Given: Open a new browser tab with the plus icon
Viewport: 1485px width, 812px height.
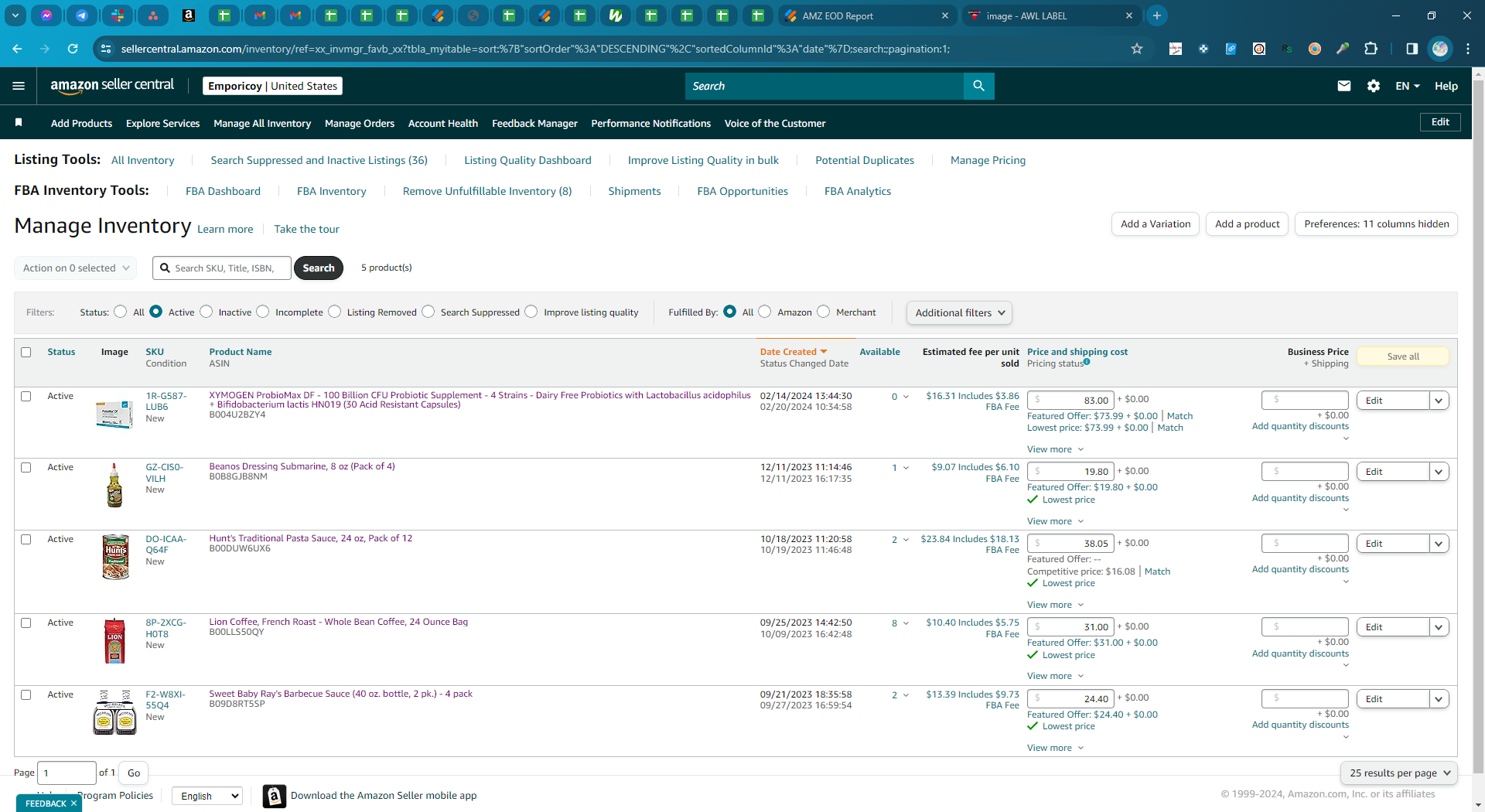Looking at the screenshot, I should (x=1157, y=15).
